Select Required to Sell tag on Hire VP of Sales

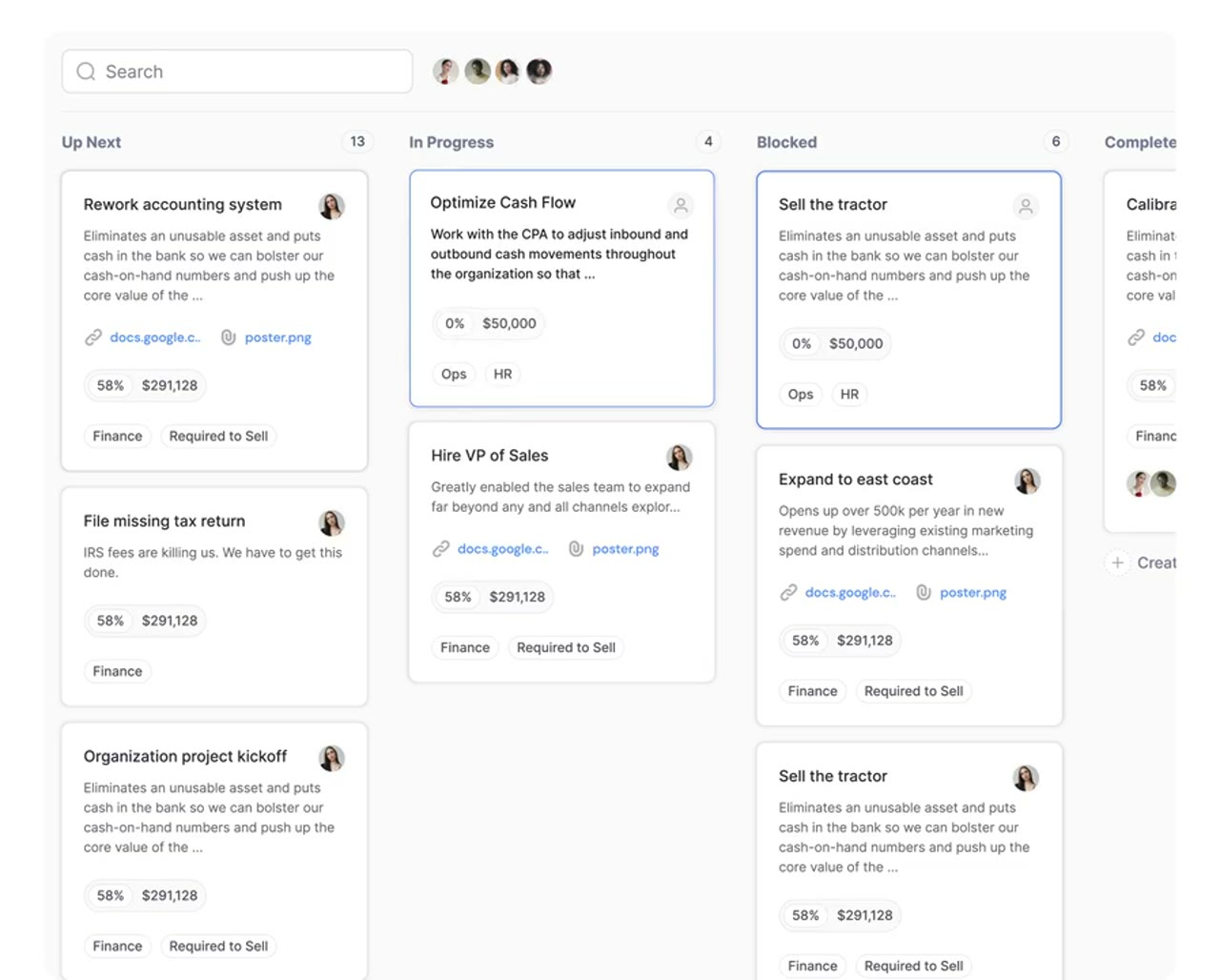point(566,647)
